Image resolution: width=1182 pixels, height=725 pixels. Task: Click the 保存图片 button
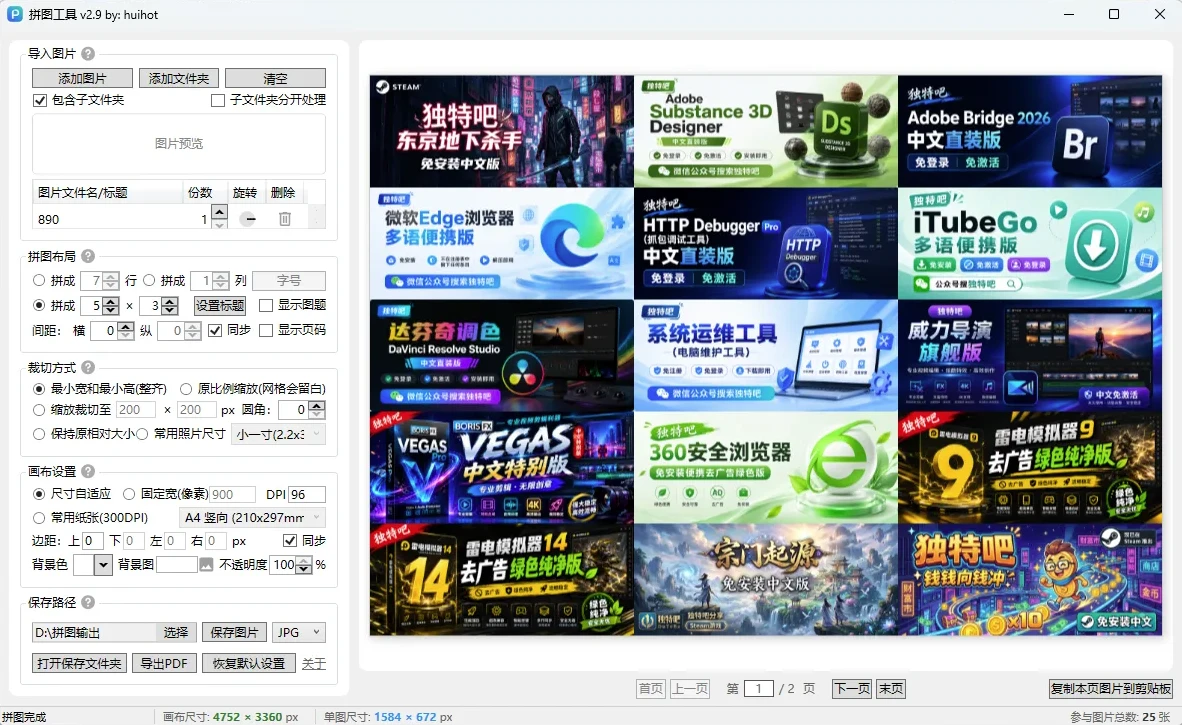[234, 632]
